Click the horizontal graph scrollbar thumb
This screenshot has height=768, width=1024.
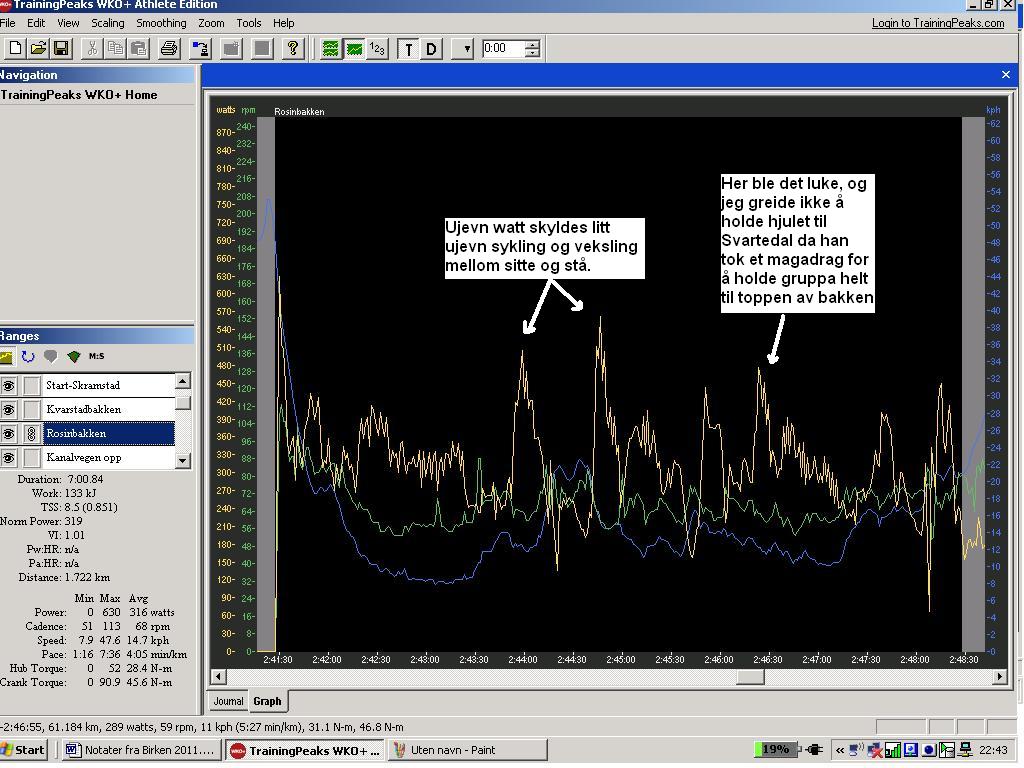750,677
